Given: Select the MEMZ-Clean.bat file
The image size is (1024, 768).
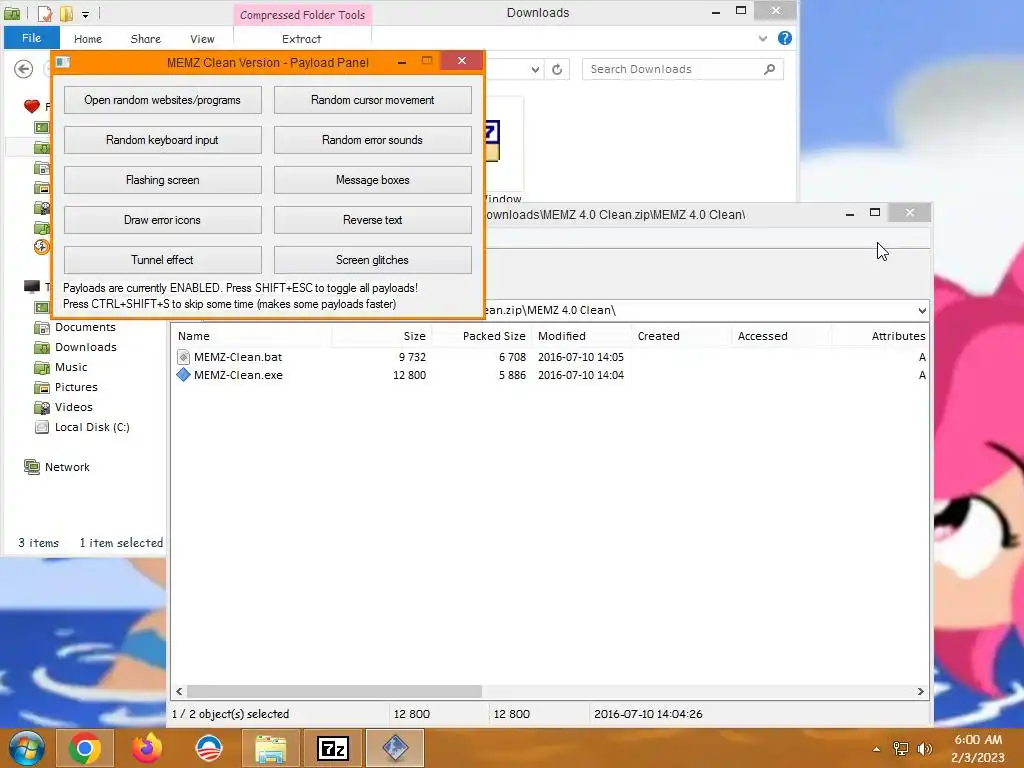Looking at the screenshot, I should point(238,357).
